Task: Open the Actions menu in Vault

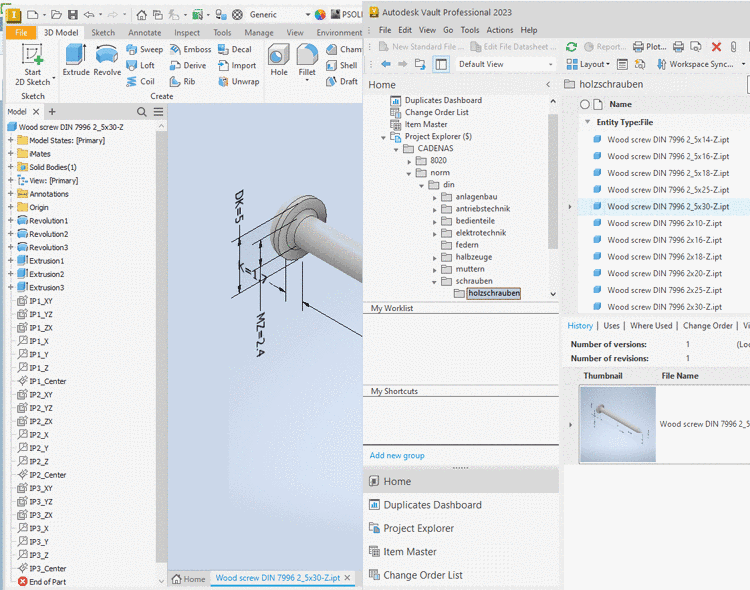Action: (x=499, y=30)
